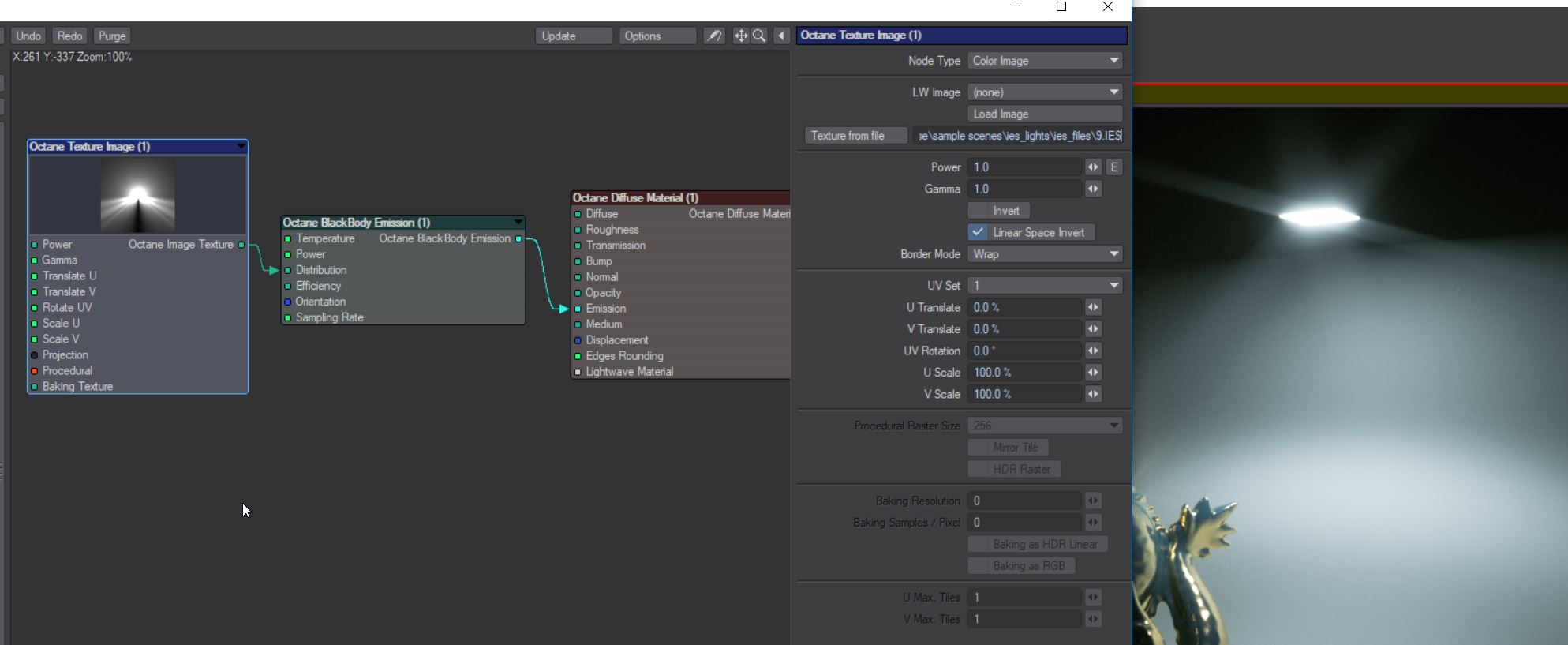Click the Orientation port on BlackBody Emission node
The image size is (1568, 645).
[x=288, y=302]
